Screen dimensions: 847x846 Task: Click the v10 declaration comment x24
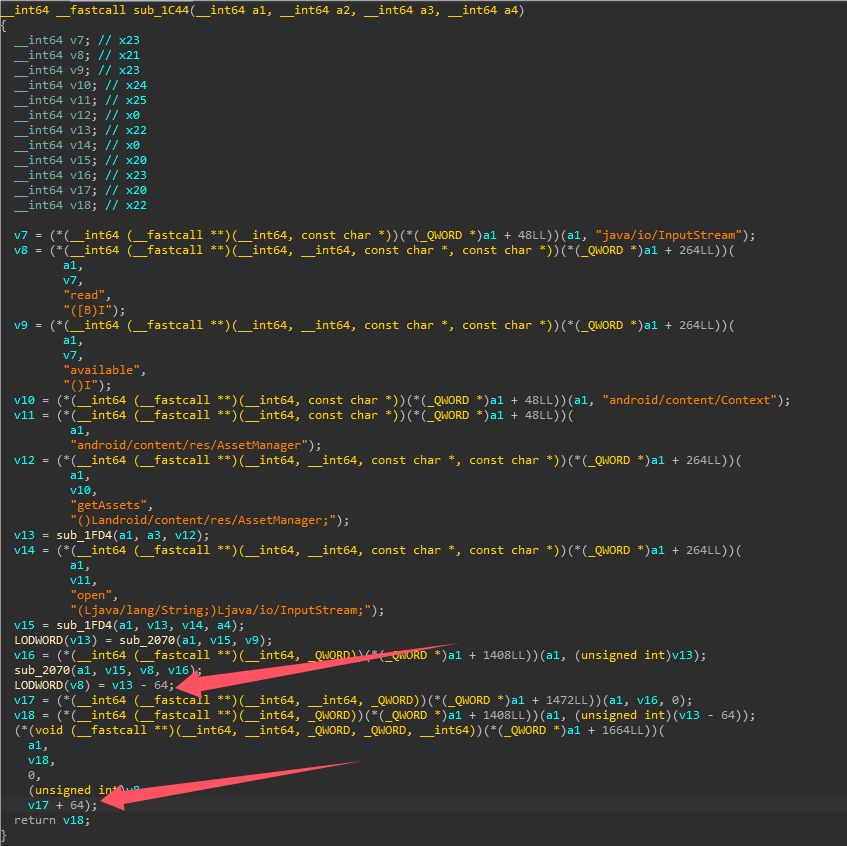126,85
